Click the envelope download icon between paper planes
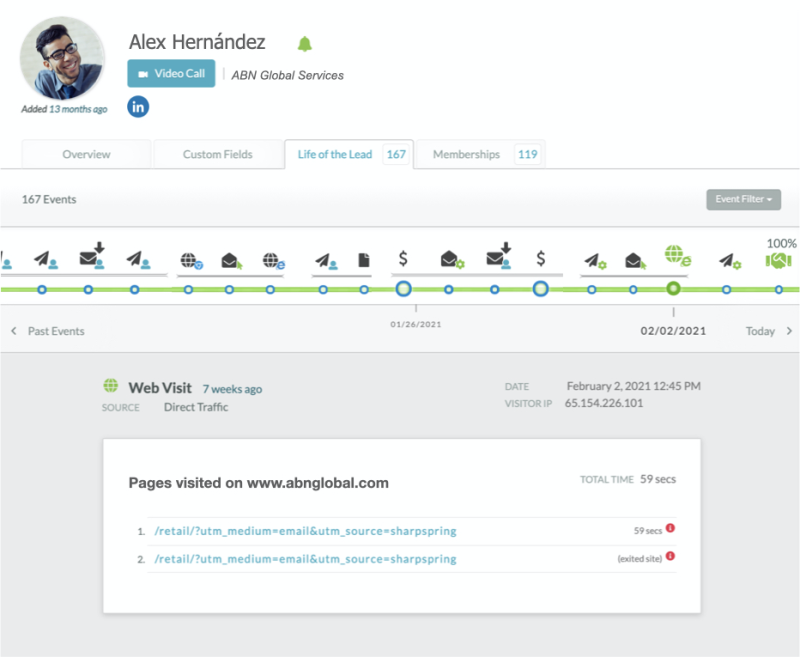This screenshot has width=800, height=657. click(x=92, y=256)
